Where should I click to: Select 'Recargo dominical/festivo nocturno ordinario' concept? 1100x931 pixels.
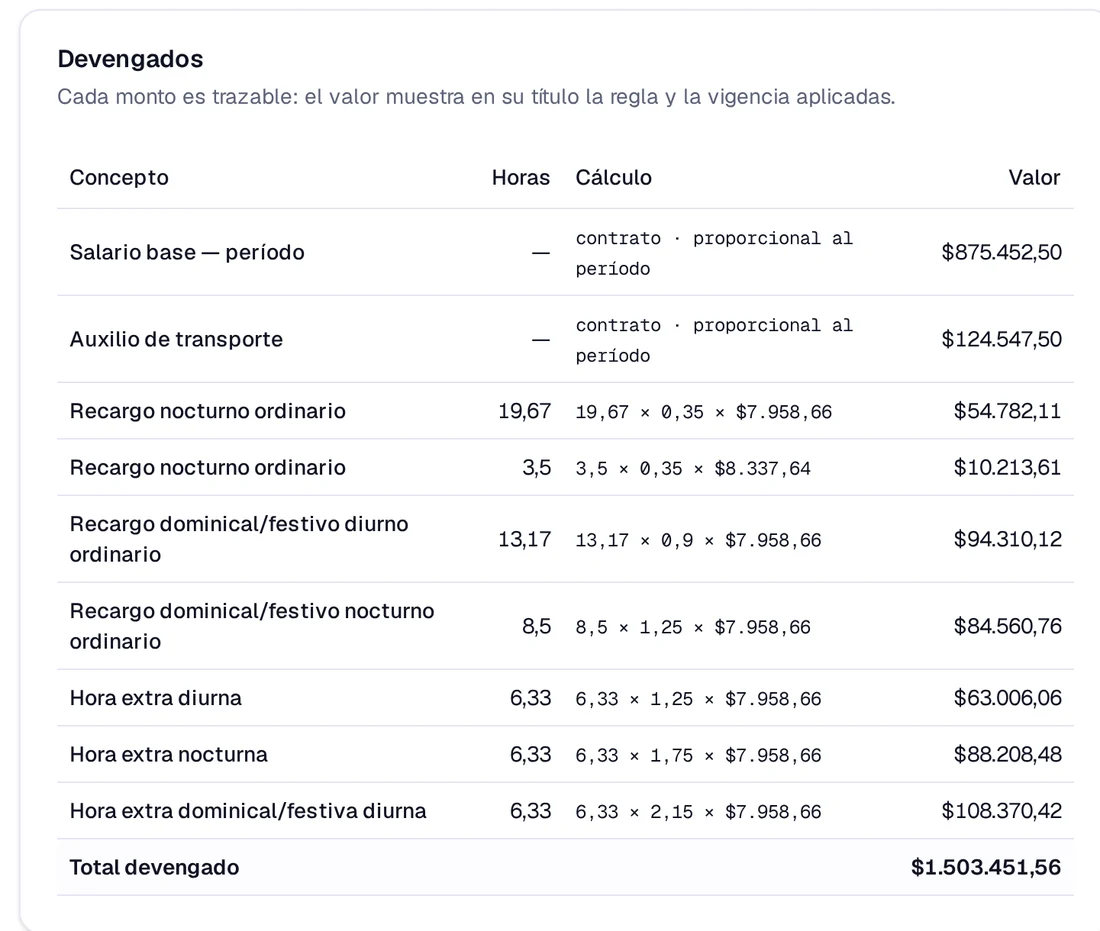[x=252, y=627]
